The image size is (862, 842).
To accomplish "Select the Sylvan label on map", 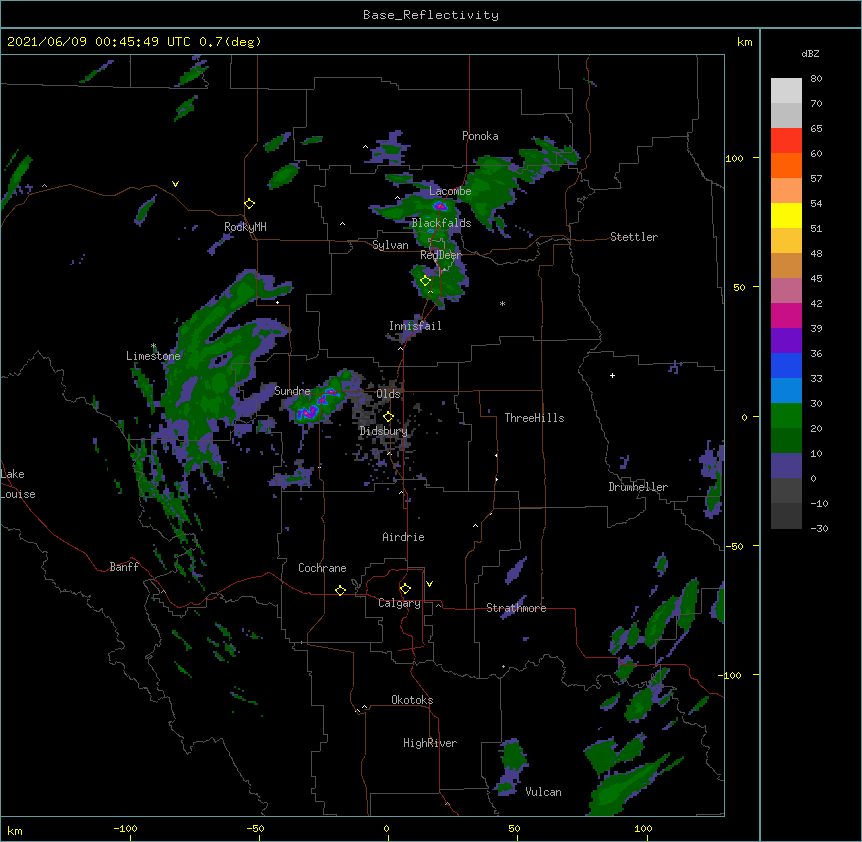I will pos(390,245).
